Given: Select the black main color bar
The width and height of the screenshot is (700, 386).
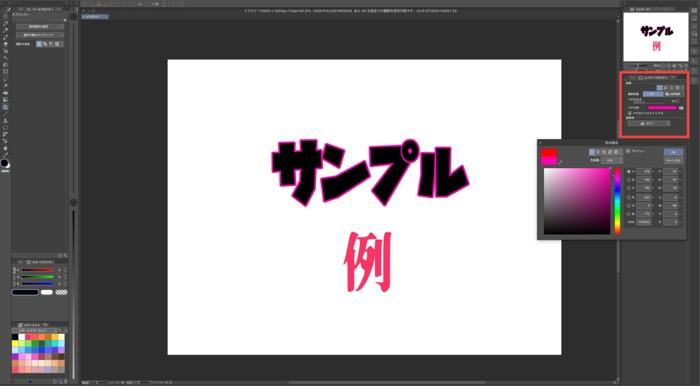Looking at the screenshot, I should 25,292.
